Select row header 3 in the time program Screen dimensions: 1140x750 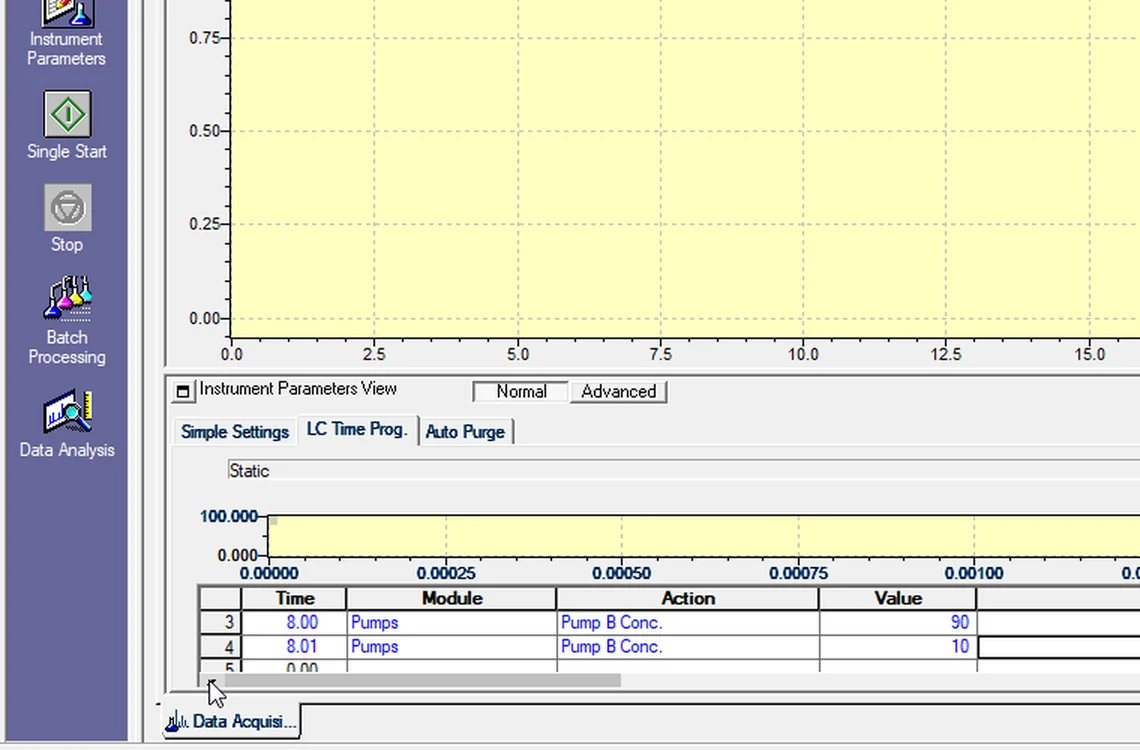pos(220,623)
